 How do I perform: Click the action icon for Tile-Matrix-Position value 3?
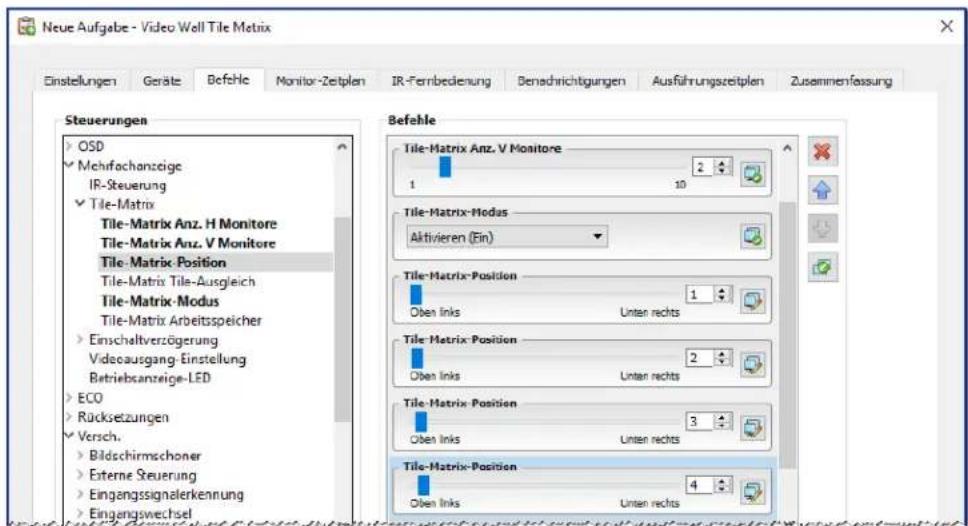753,428
